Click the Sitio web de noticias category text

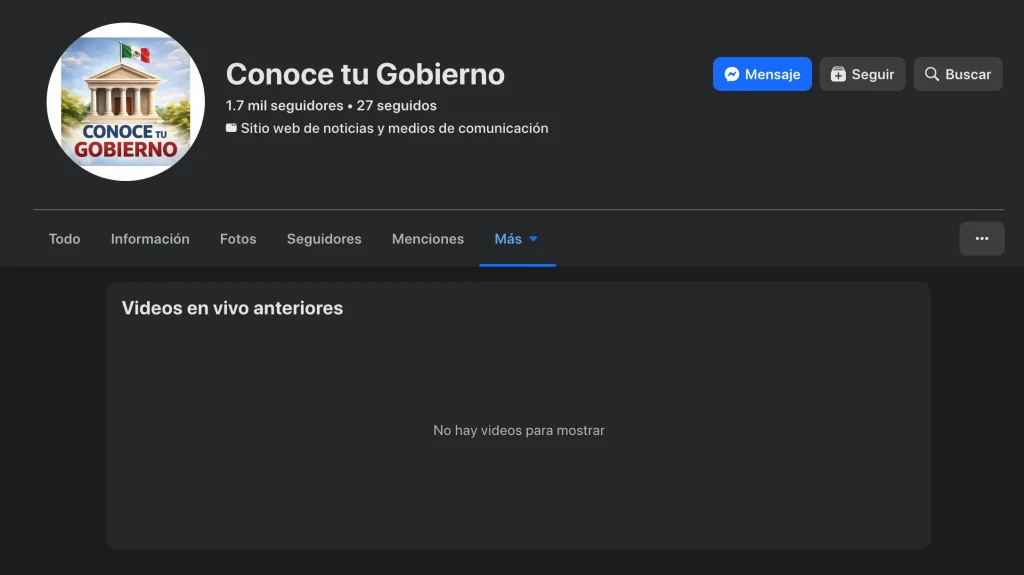click(x=394, y=128)
